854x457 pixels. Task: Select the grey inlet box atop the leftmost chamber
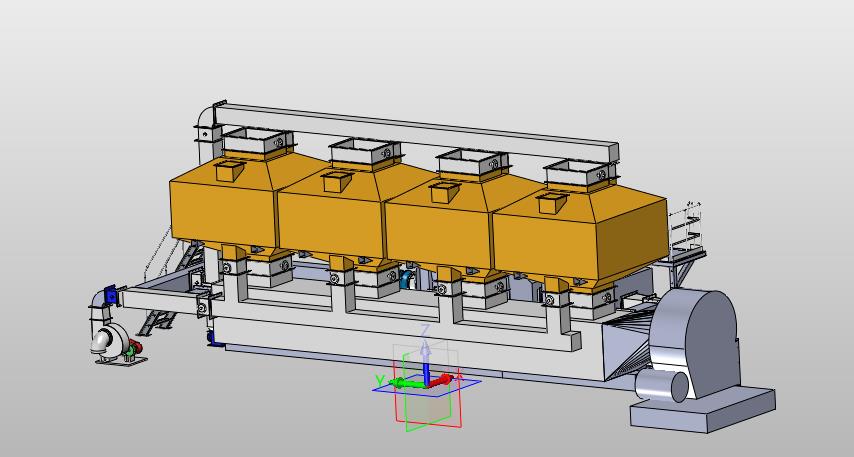(x=258, y=140)
